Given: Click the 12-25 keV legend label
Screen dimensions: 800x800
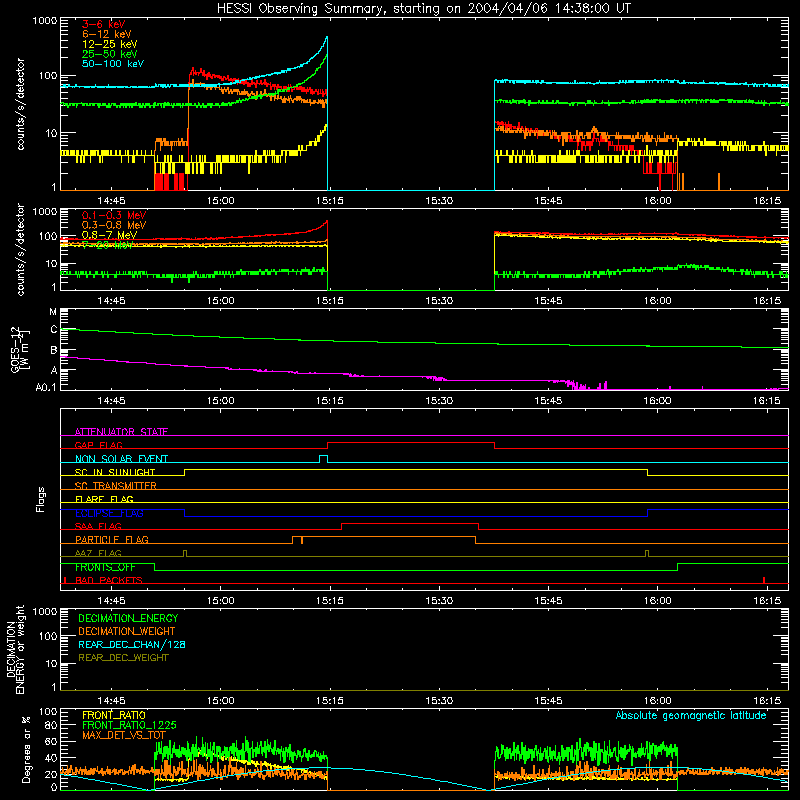Looking at the screenshot, I should coord(109,44).
